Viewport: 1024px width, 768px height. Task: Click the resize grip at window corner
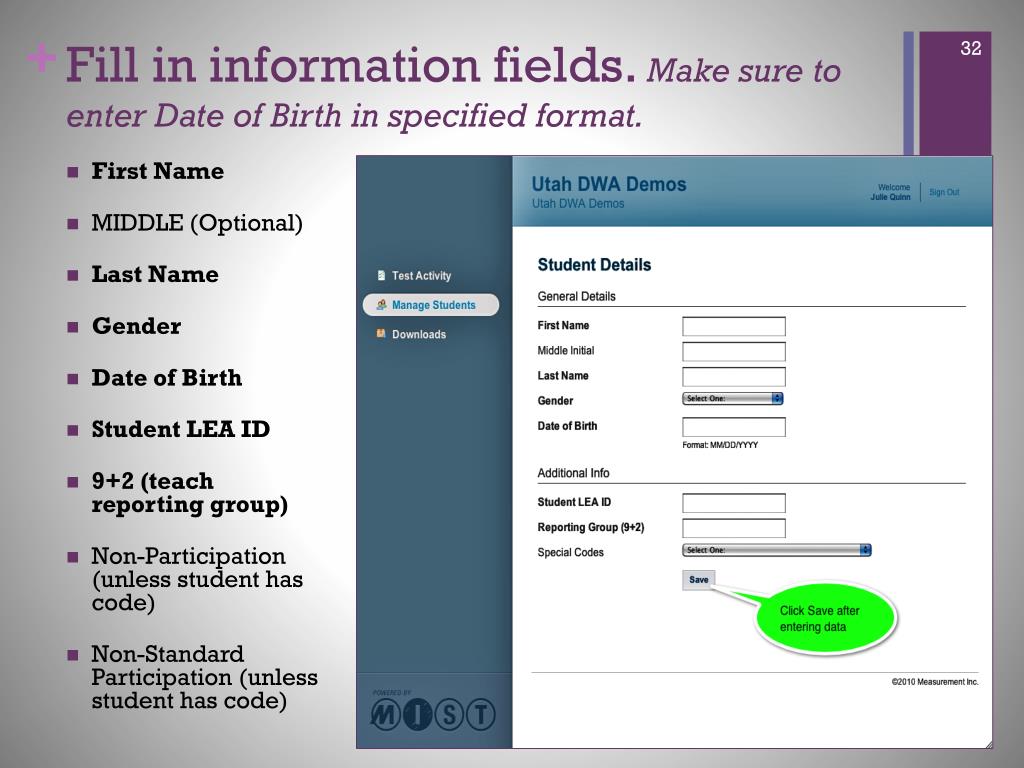(x=987, y=743)
